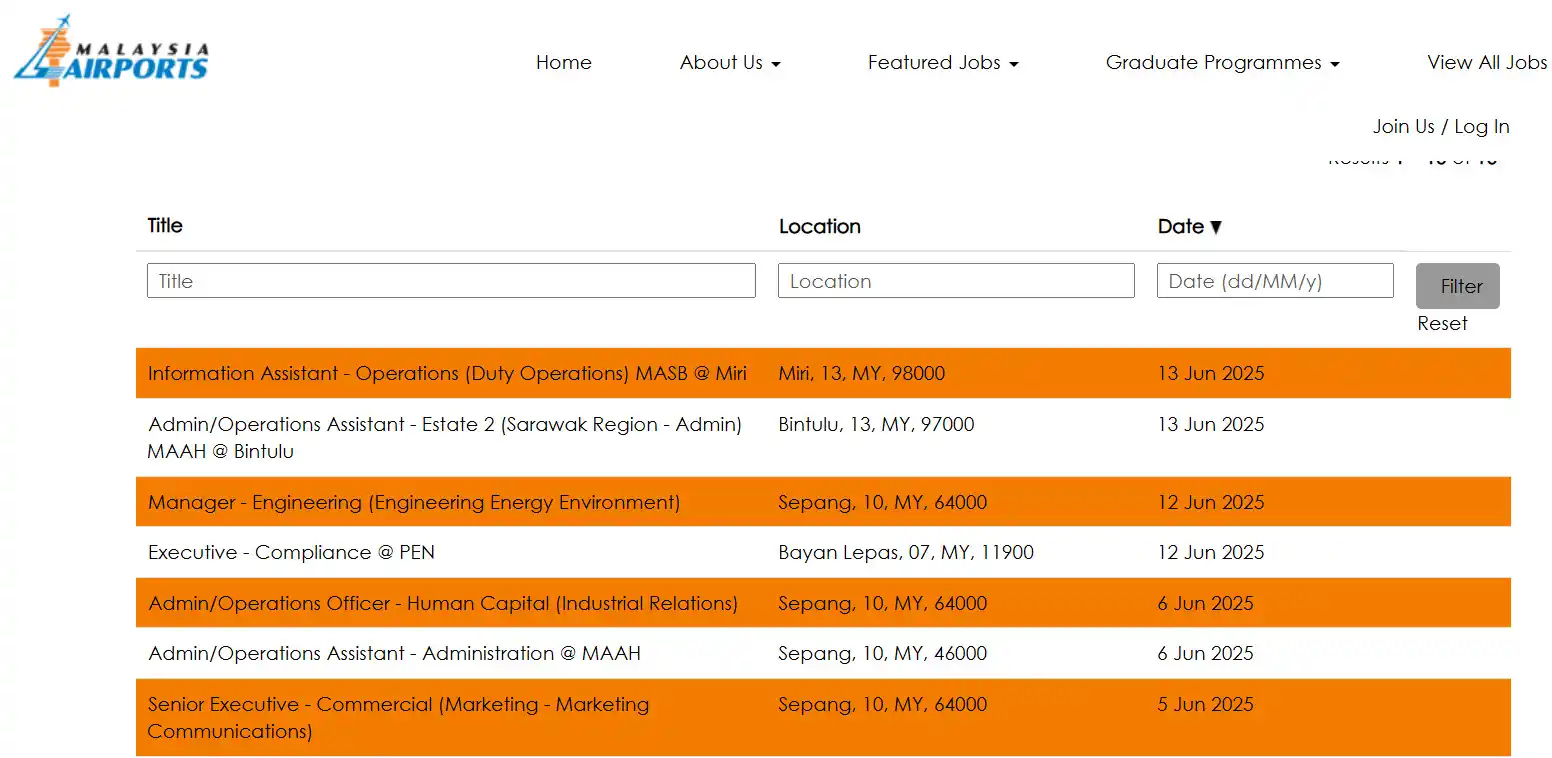The width and height of the screenshot is (1552, 758).
Task: Select location text Bayan Lepas, 07, MY, 11900
Action: click(906, 552)
